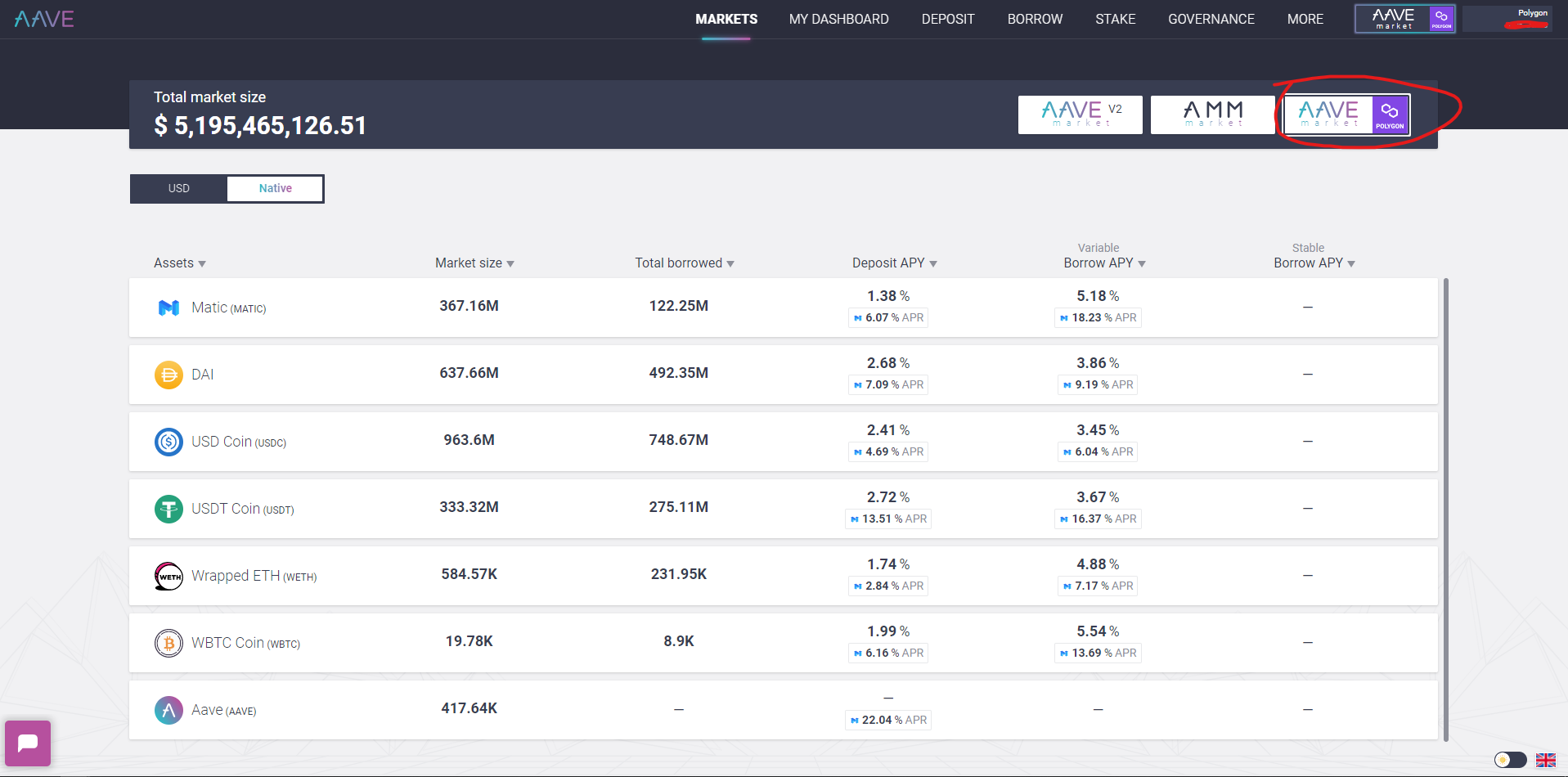Switch currency display to Native
The width and height of the screenshot is (1568, 777).
(x=275, y=188)
